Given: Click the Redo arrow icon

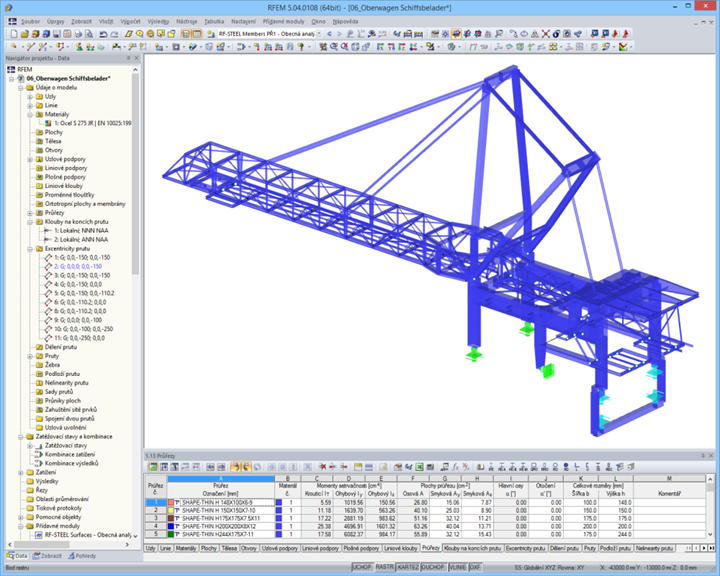Looking at the screenshot, I should point(114,34).
